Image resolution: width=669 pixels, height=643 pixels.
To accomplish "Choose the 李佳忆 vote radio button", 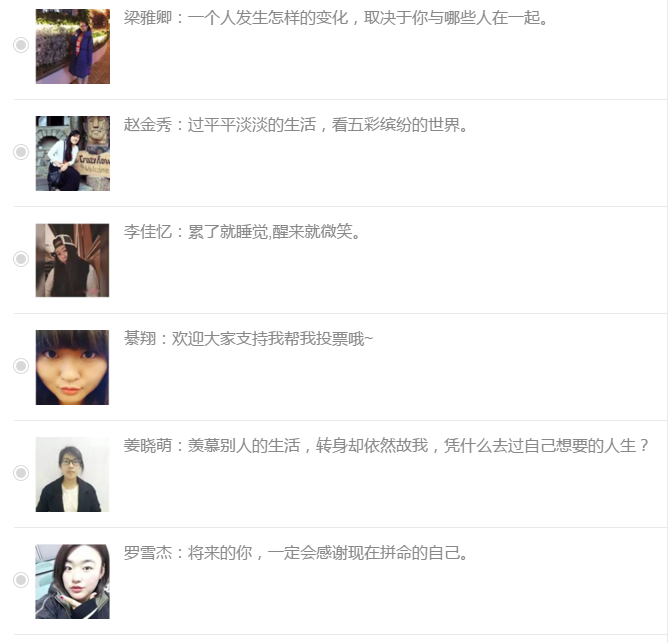I will [21, 259].
